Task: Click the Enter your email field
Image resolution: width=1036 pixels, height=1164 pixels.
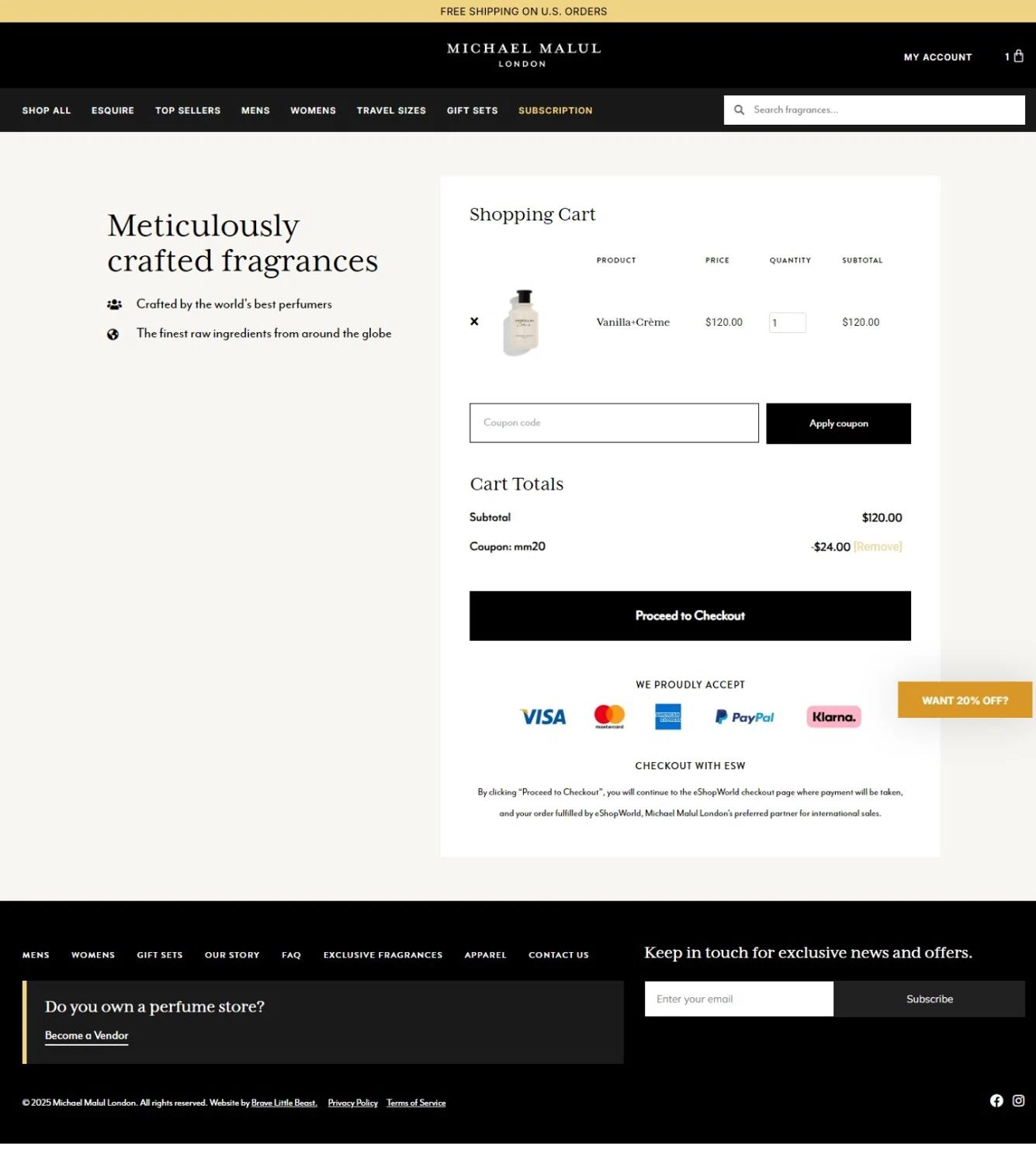Action: 739,999
